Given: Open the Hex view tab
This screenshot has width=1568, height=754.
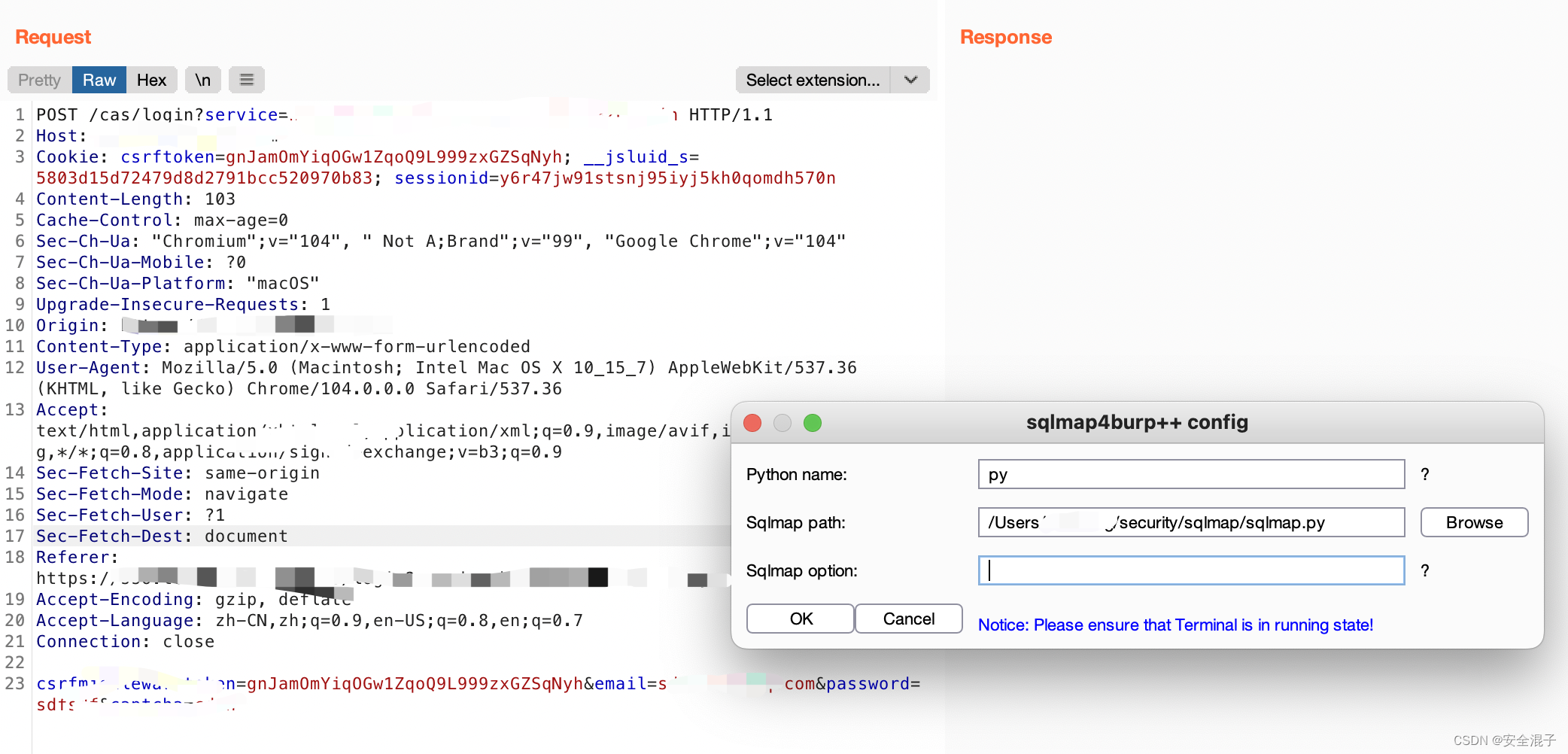Looking at the screenshot, I should pyautogui.click(x=151, y=80).
